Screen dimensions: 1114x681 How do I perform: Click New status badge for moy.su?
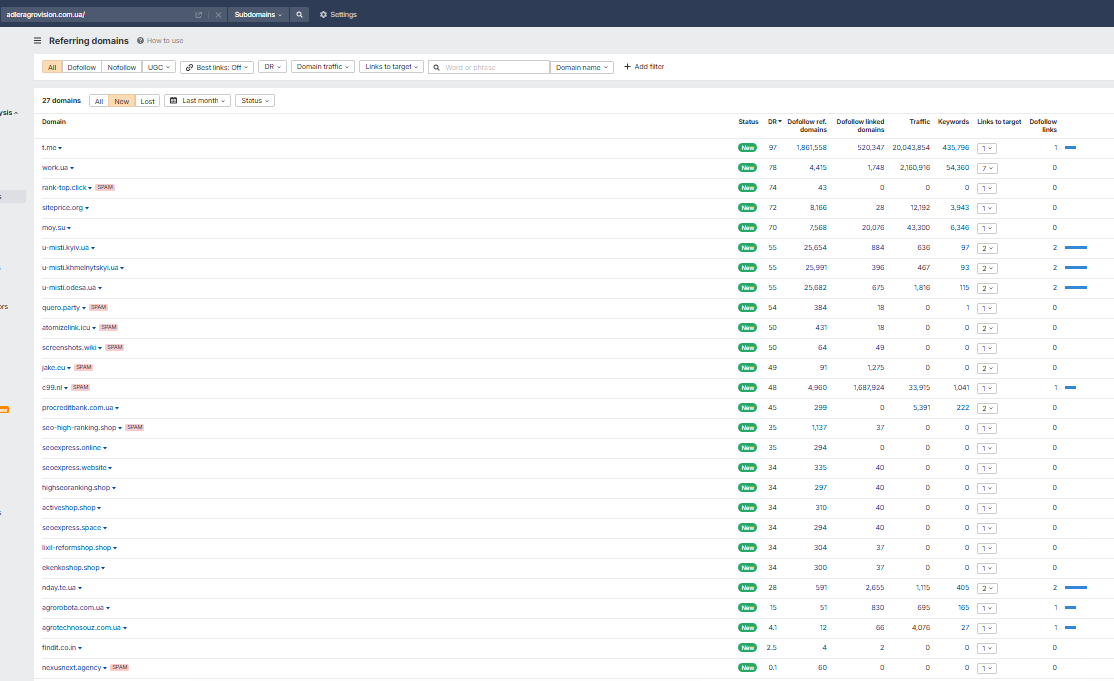[747, 228]
